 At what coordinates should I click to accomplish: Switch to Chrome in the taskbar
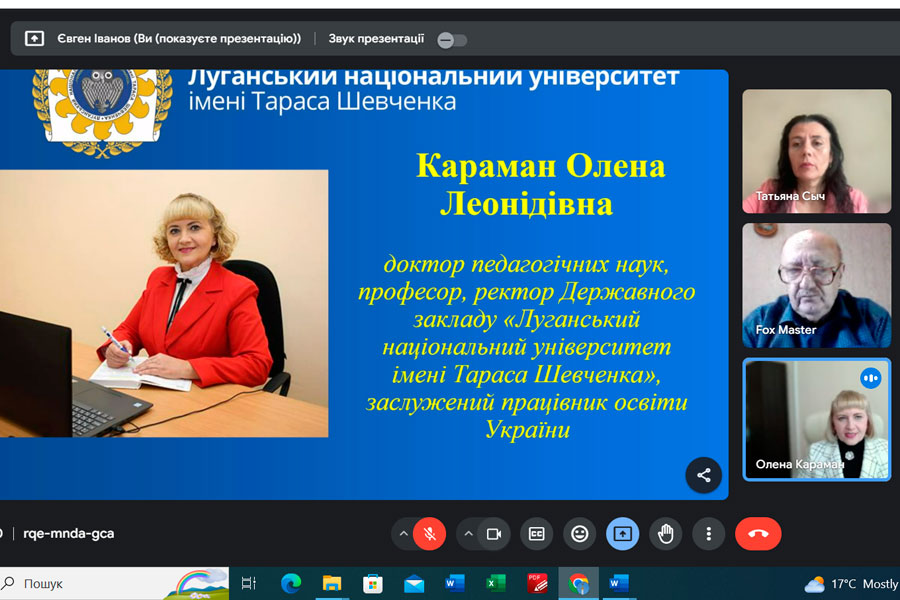tap(579, 584)
